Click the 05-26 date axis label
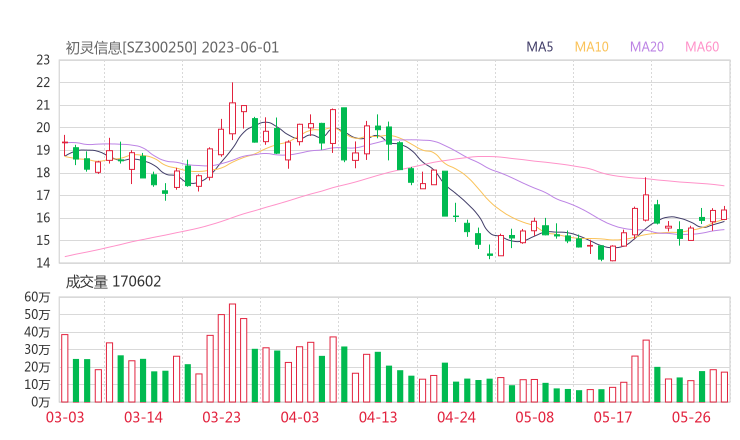The image size is (740, 440). coord(691,417)
